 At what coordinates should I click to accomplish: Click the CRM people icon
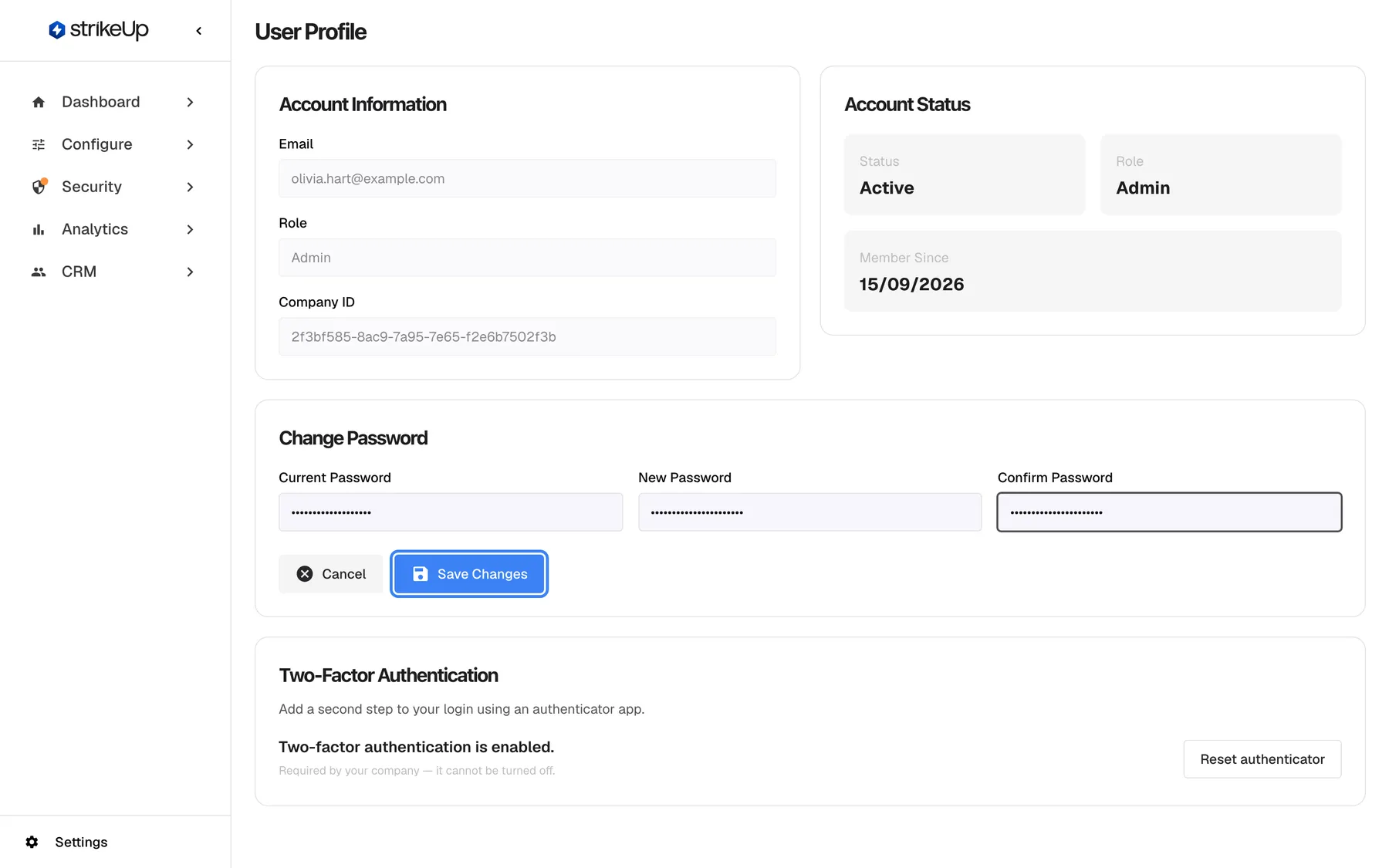[39, 272]
